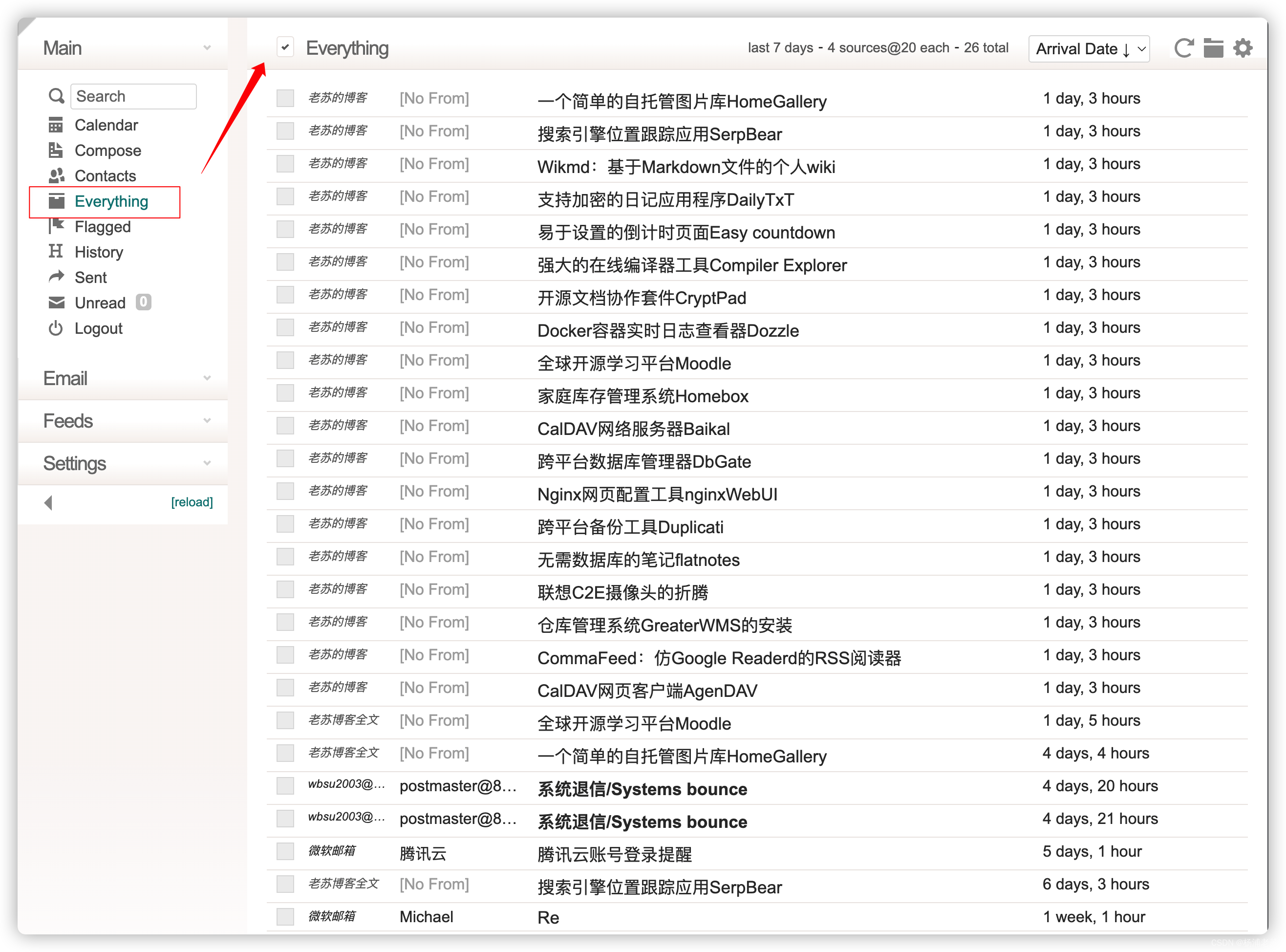Image resolution: width=1286 pixels, height=952 pixels.
Task: Toggle the select-all checkbox beside Everything
Action: pos(285,47)
